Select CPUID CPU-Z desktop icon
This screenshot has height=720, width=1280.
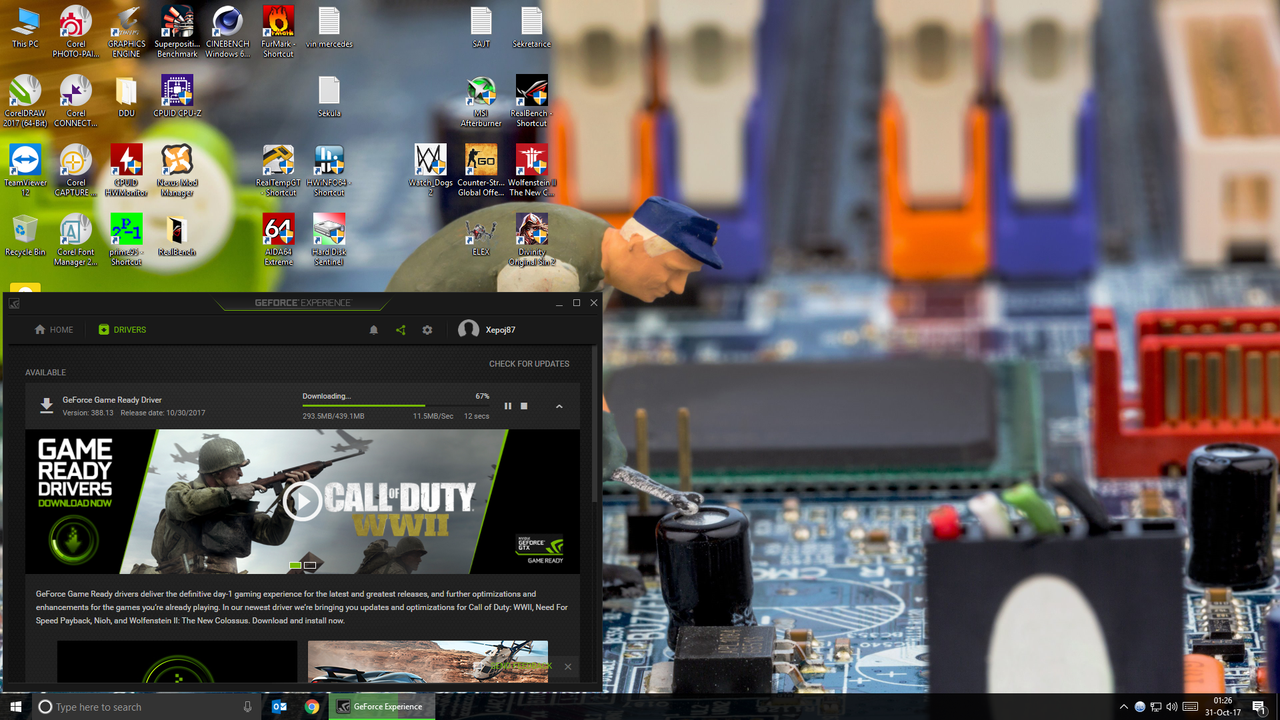177,97
